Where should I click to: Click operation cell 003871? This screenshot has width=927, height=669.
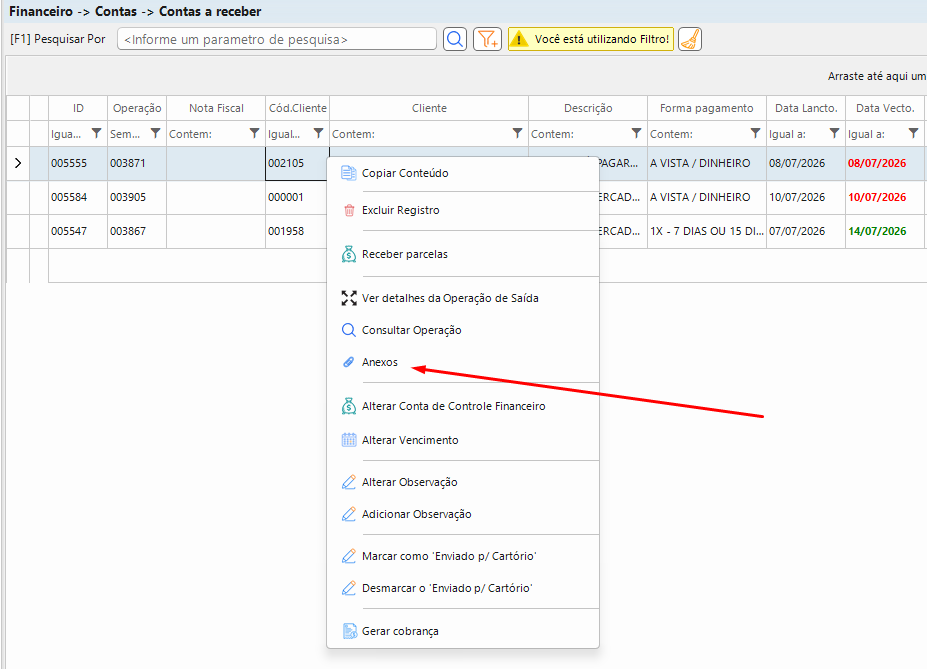coord(137,163)
